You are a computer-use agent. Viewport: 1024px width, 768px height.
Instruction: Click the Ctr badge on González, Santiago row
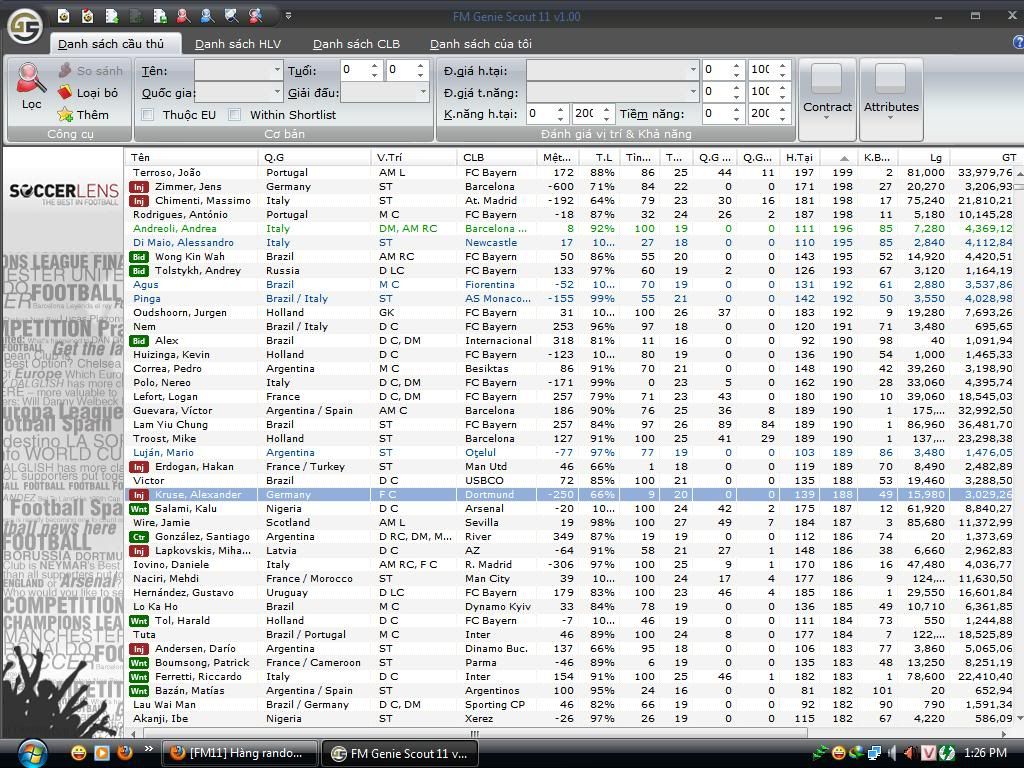[138, 537]
